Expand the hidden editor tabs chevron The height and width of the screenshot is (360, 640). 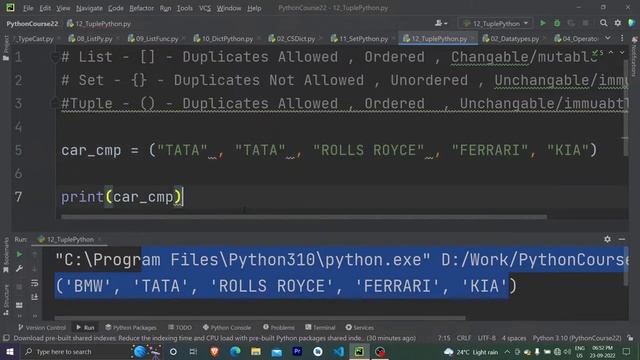[608, 38]
